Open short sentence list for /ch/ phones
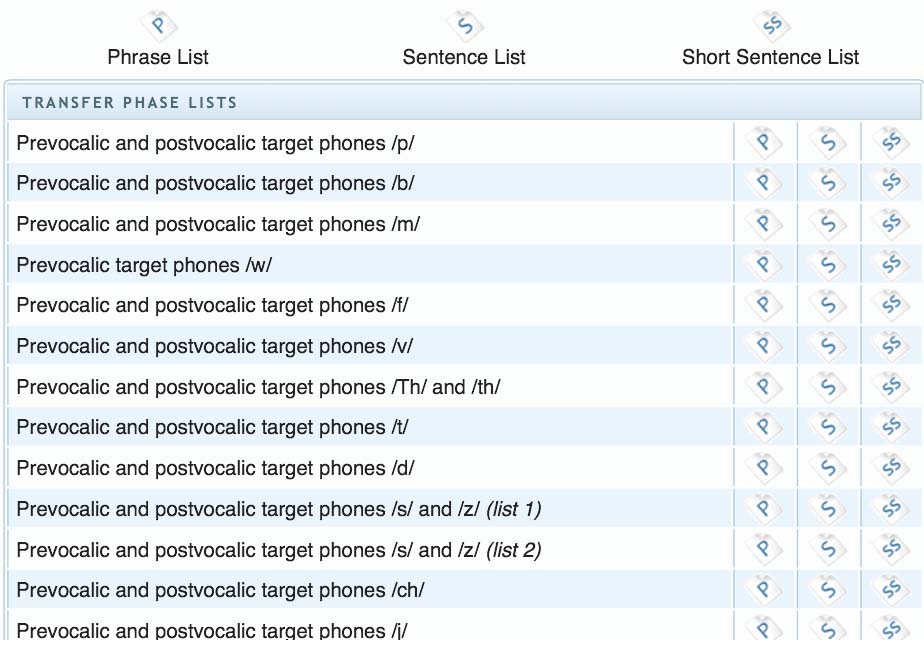The height and width of the screenshot is (668, 924). point(892,590)
